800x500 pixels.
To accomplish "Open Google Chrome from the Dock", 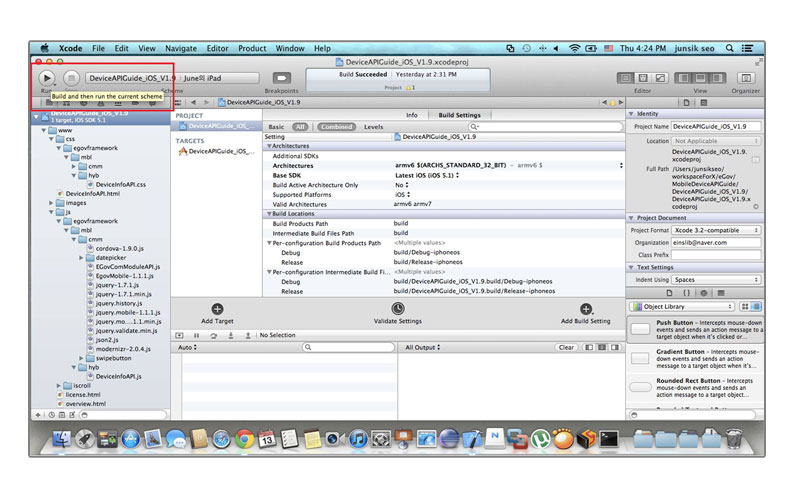I will click(x=243, y=438).
